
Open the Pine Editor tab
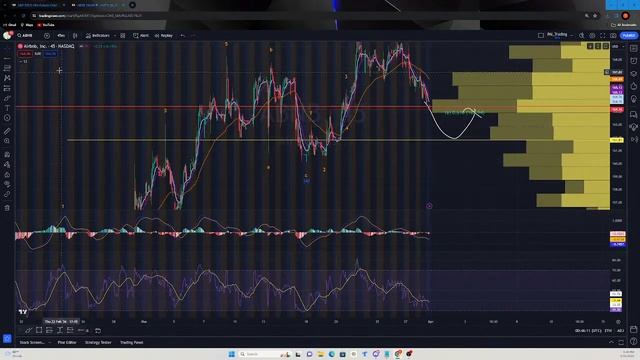67,342
